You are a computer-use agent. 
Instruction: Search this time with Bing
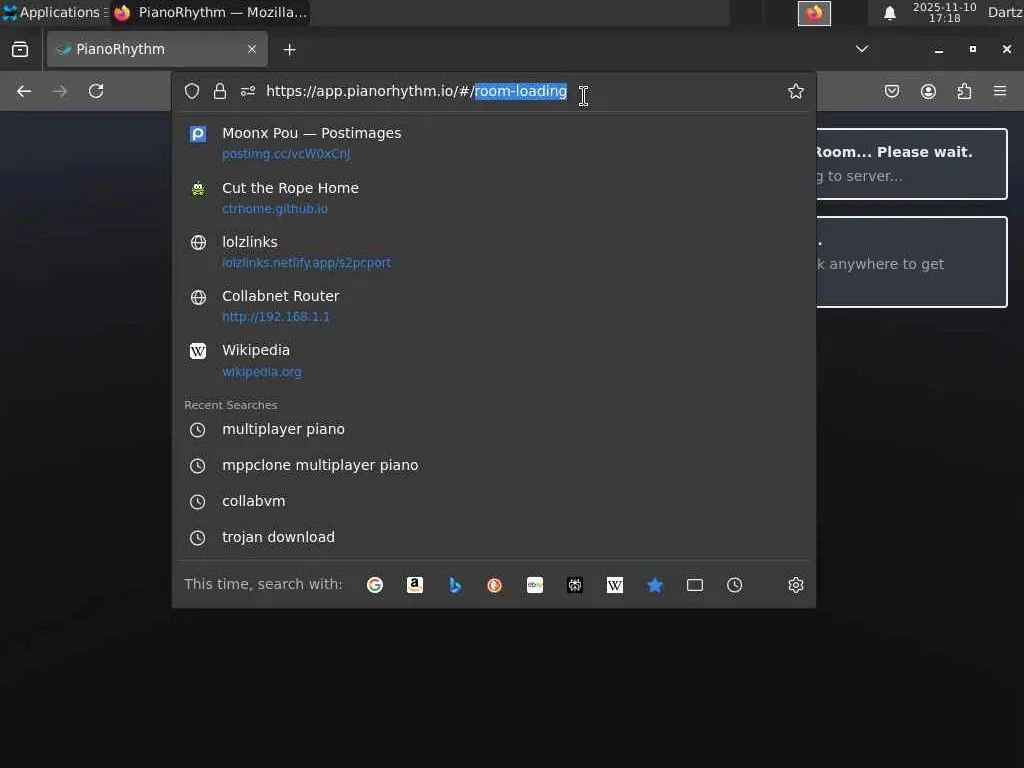click(x=455, y=585)
